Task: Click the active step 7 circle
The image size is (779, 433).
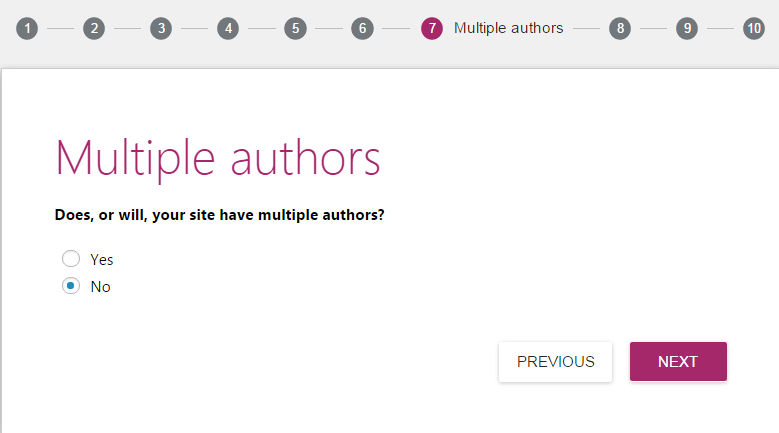Action: coord(432,28)
